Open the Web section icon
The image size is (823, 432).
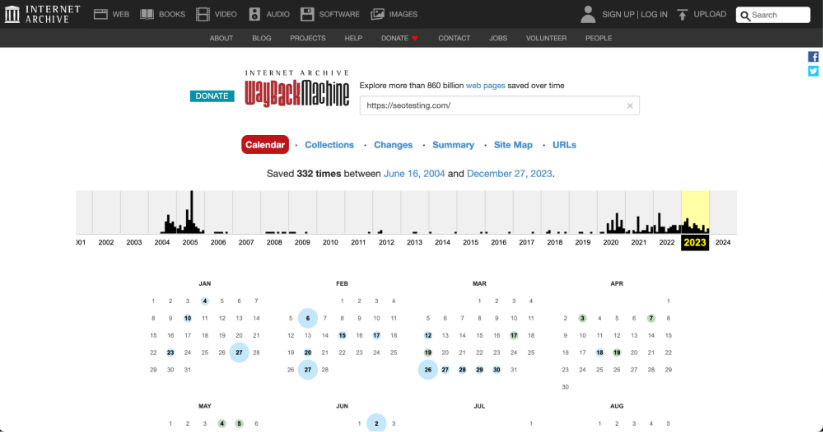(101, 14)
